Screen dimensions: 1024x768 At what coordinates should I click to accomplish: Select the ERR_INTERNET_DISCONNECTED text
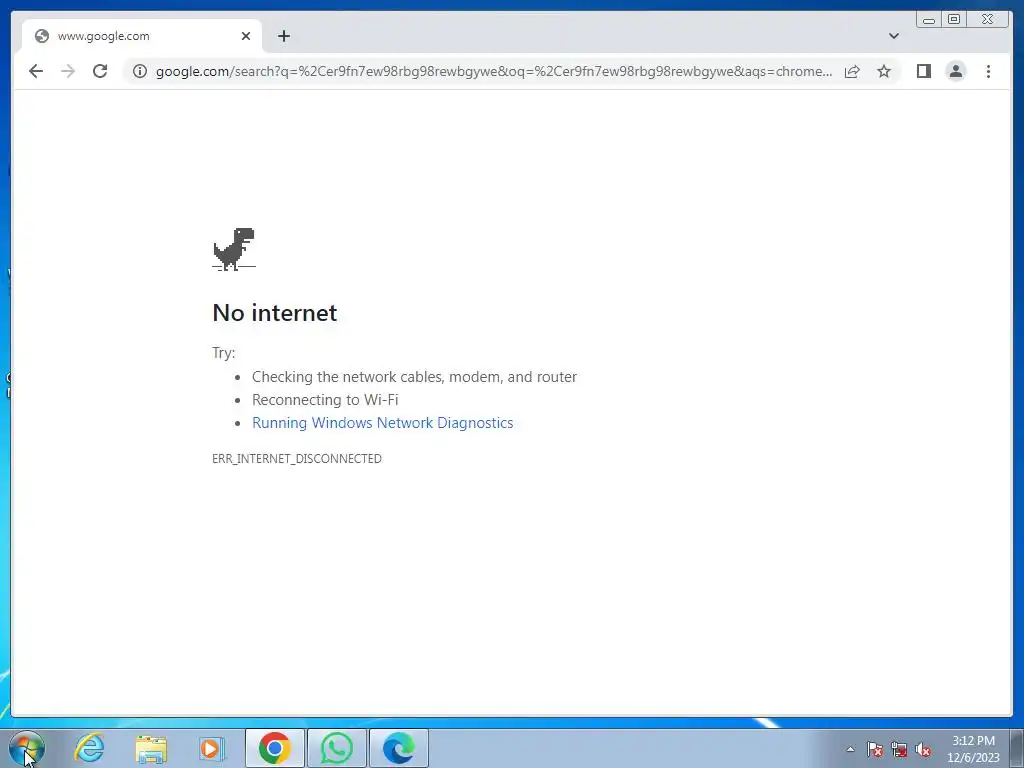pos(296,458)
